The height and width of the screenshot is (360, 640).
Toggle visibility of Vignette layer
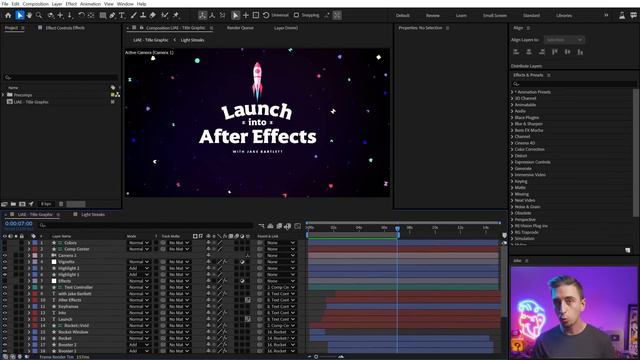tap(5, 262)
